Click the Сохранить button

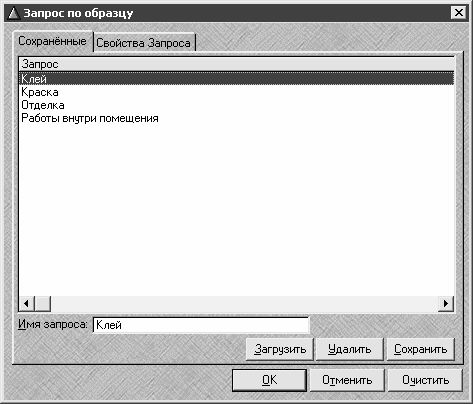[420, 349]
